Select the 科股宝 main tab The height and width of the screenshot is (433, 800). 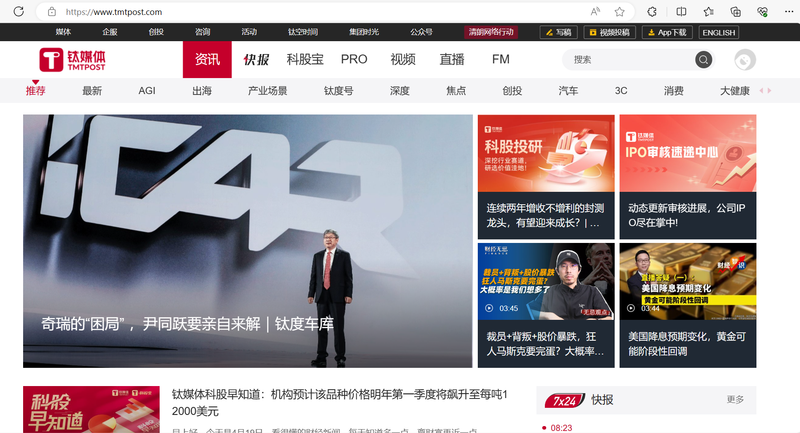coord(305,60)
